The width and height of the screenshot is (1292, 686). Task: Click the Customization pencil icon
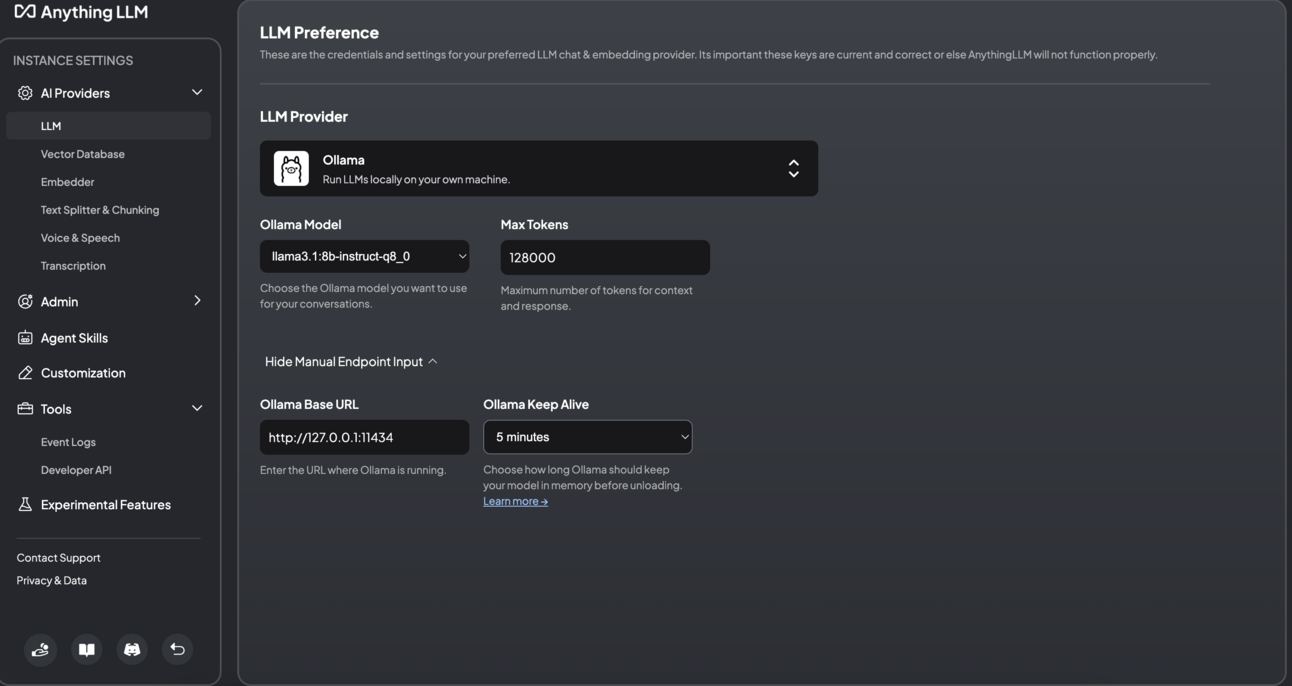24,372
